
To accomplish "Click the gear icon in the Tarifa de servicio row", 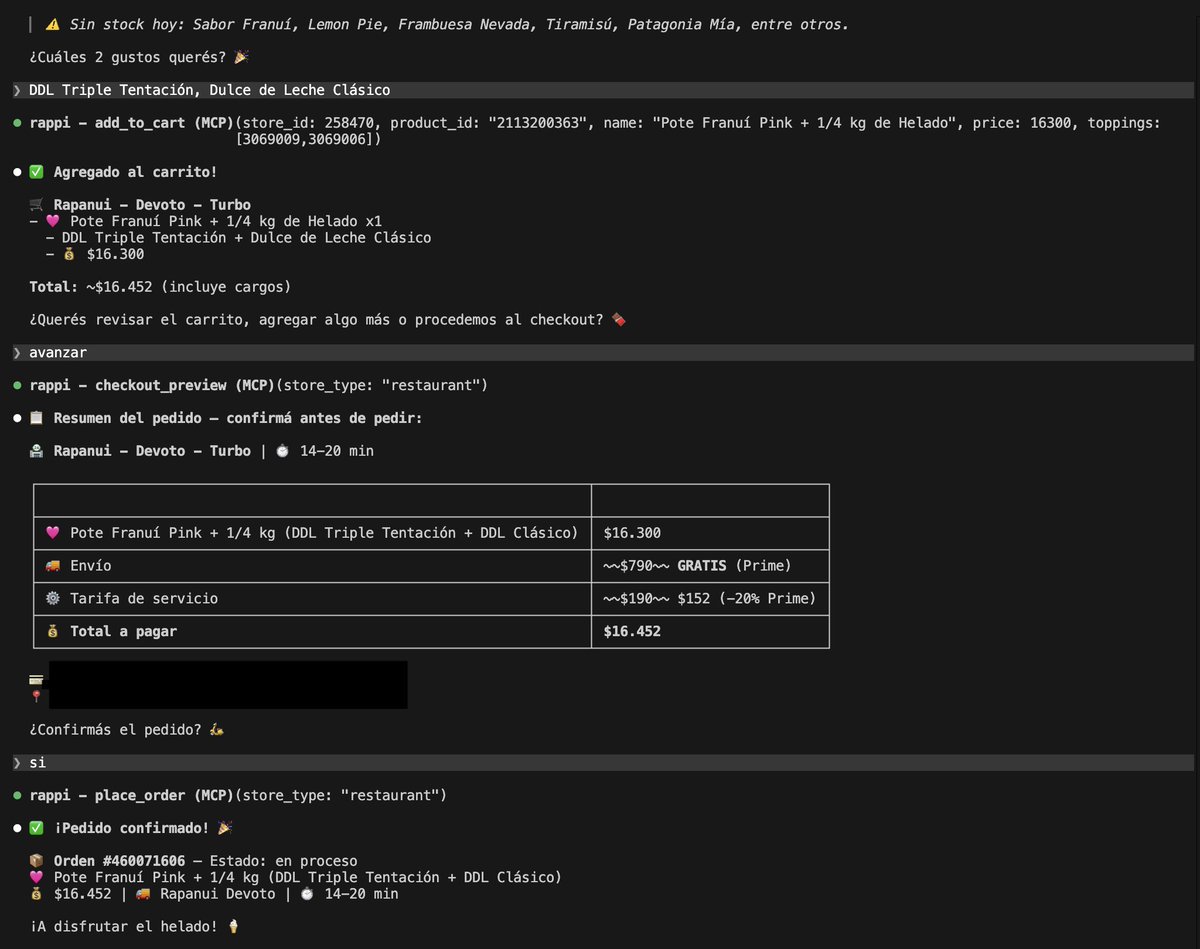I will click(53, 598).
